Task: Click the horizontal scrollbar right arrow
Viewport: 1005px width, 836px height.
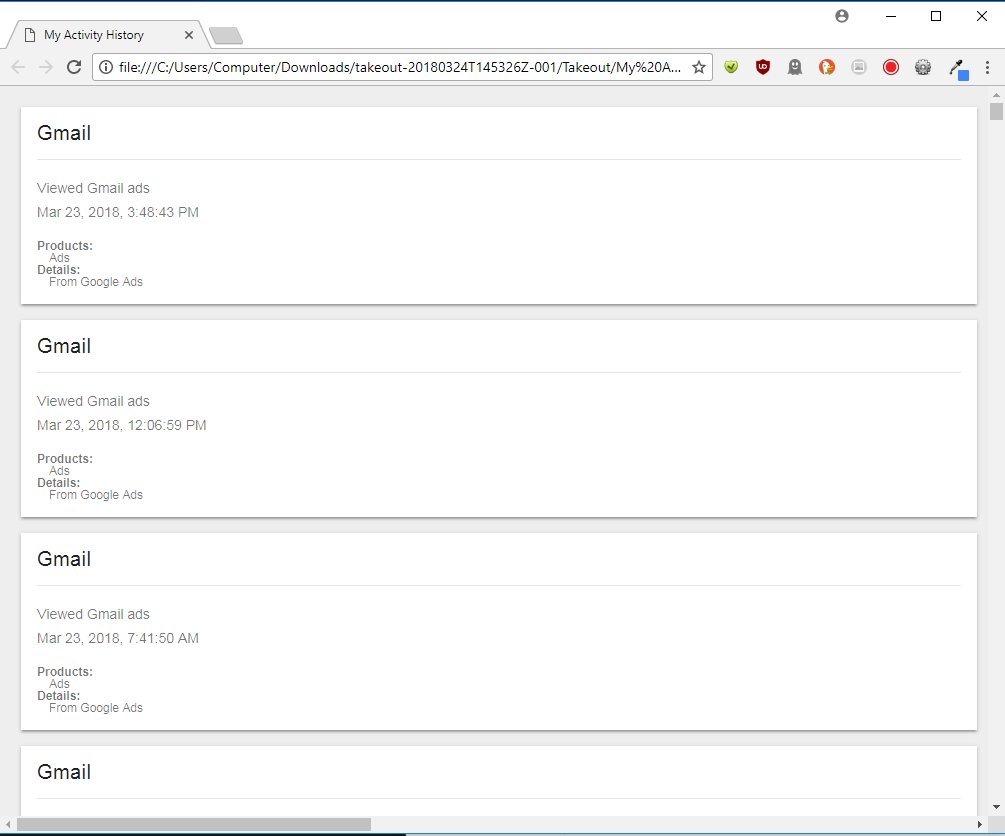Action: [x=979, y=824]
